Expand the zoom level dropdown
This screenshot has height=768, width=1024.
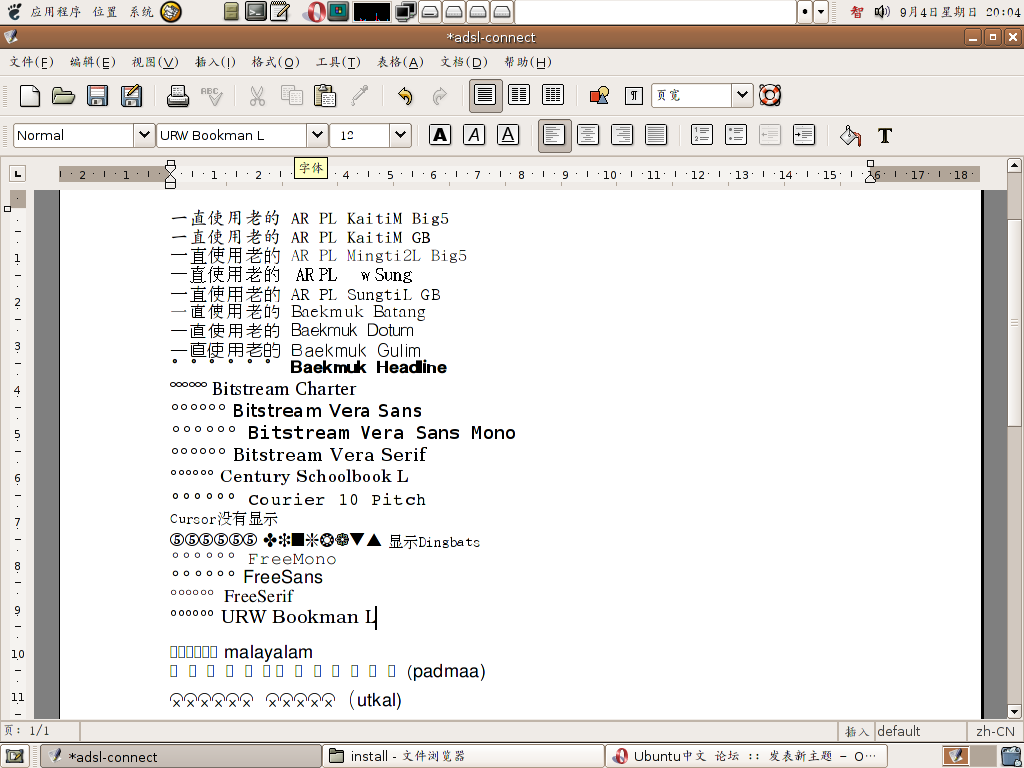[x=742, y=95]
